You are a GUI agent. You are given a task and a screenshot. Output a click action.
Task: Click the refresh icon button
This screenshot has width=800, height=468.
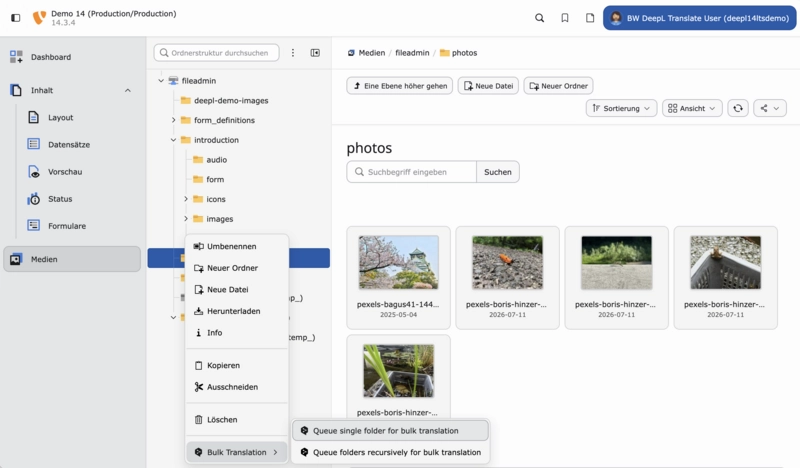pos(738,108)
